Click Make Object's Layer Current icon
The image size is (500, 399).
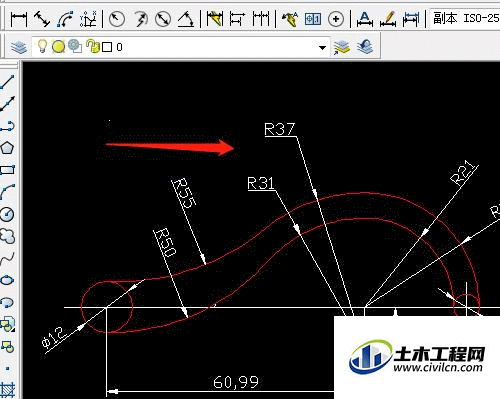342,47
